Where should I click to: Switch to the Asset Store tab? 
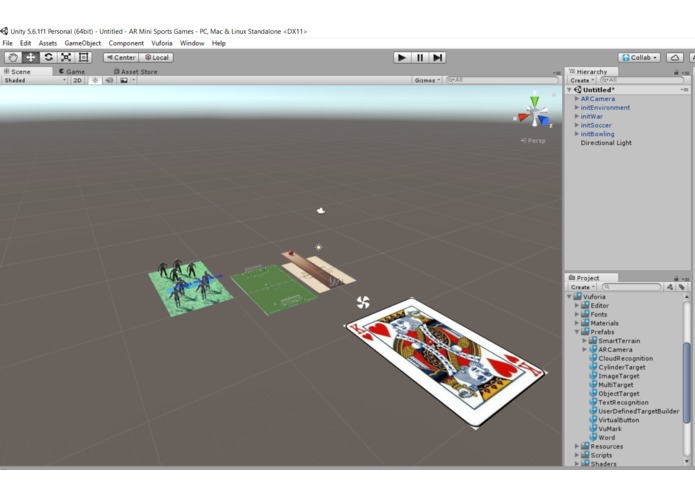135,71
